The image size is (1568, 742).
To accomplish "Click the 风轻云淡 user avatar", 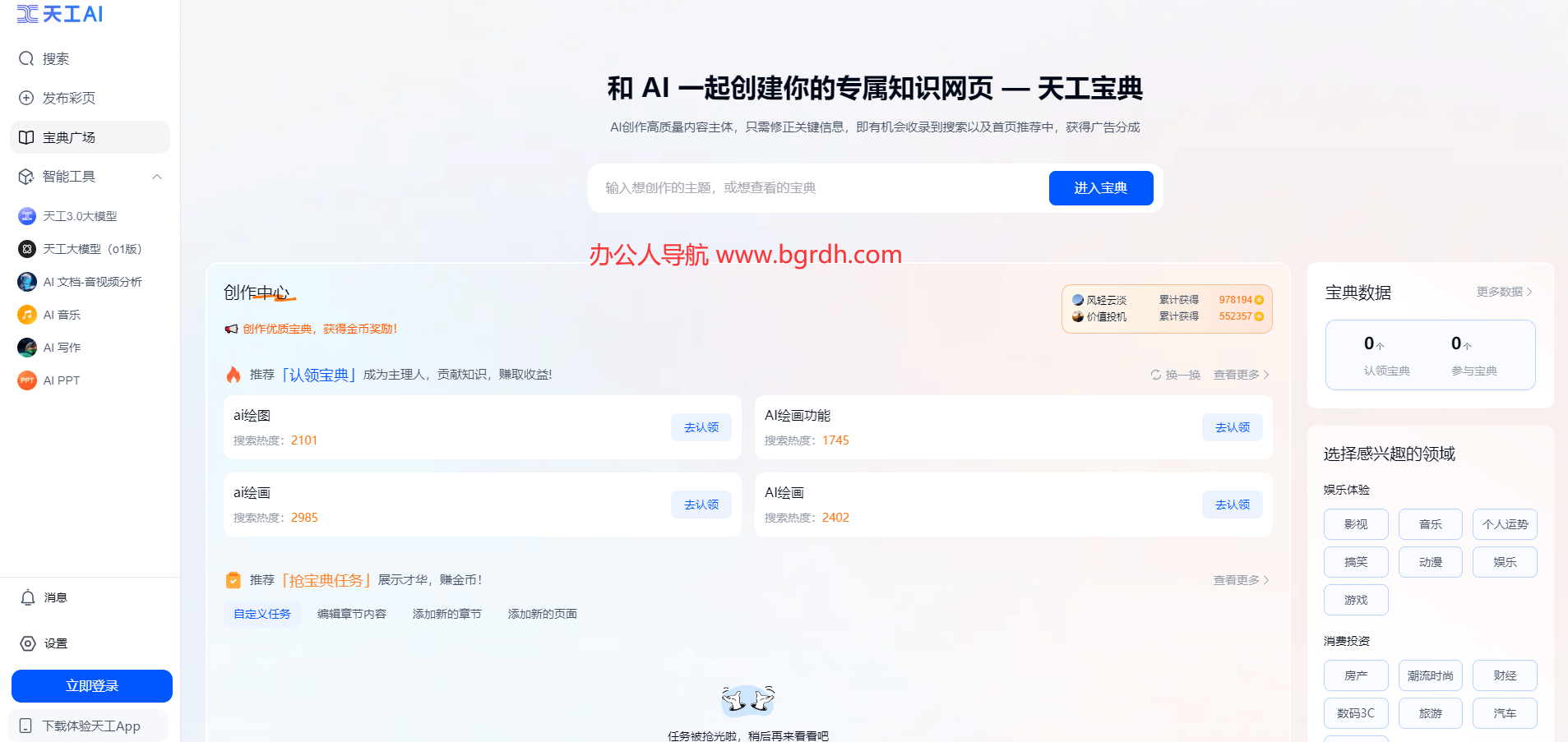I will click(1078, 300).
